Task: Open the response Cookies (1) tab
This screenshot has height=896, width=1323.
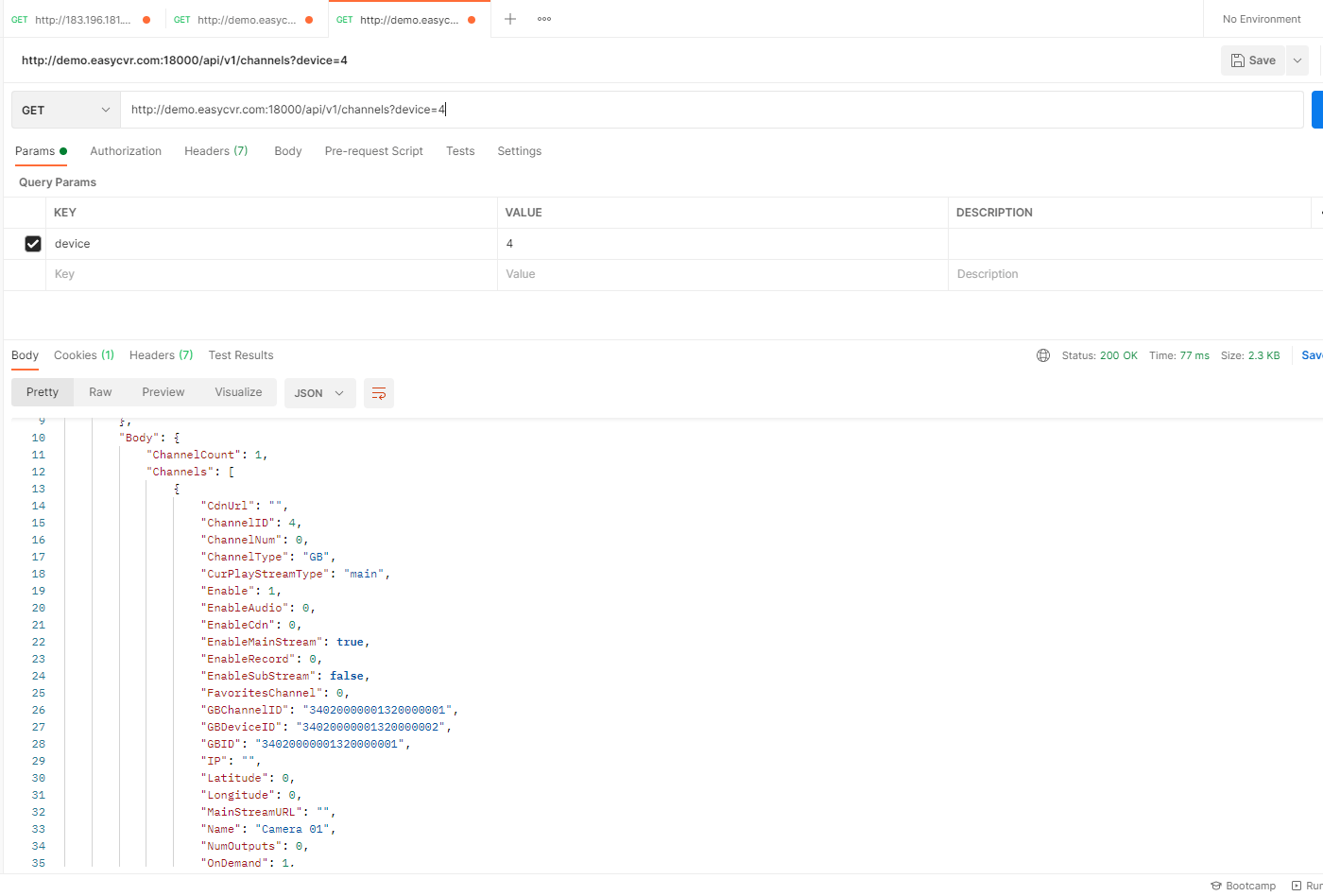Action: (x=83, y=355)
